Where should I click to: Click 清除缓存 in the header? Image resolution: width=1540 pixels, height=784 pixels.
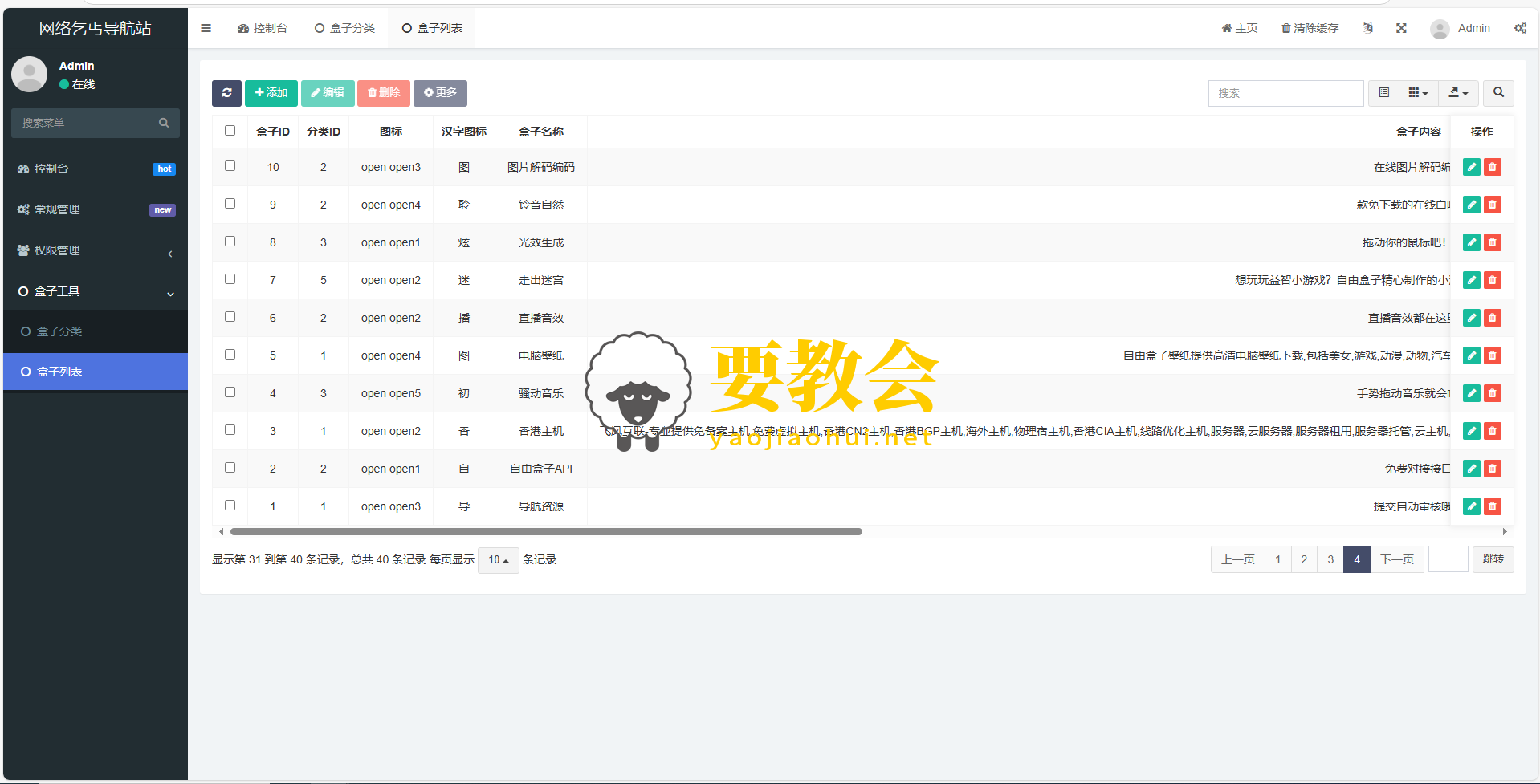point(1310,28)
